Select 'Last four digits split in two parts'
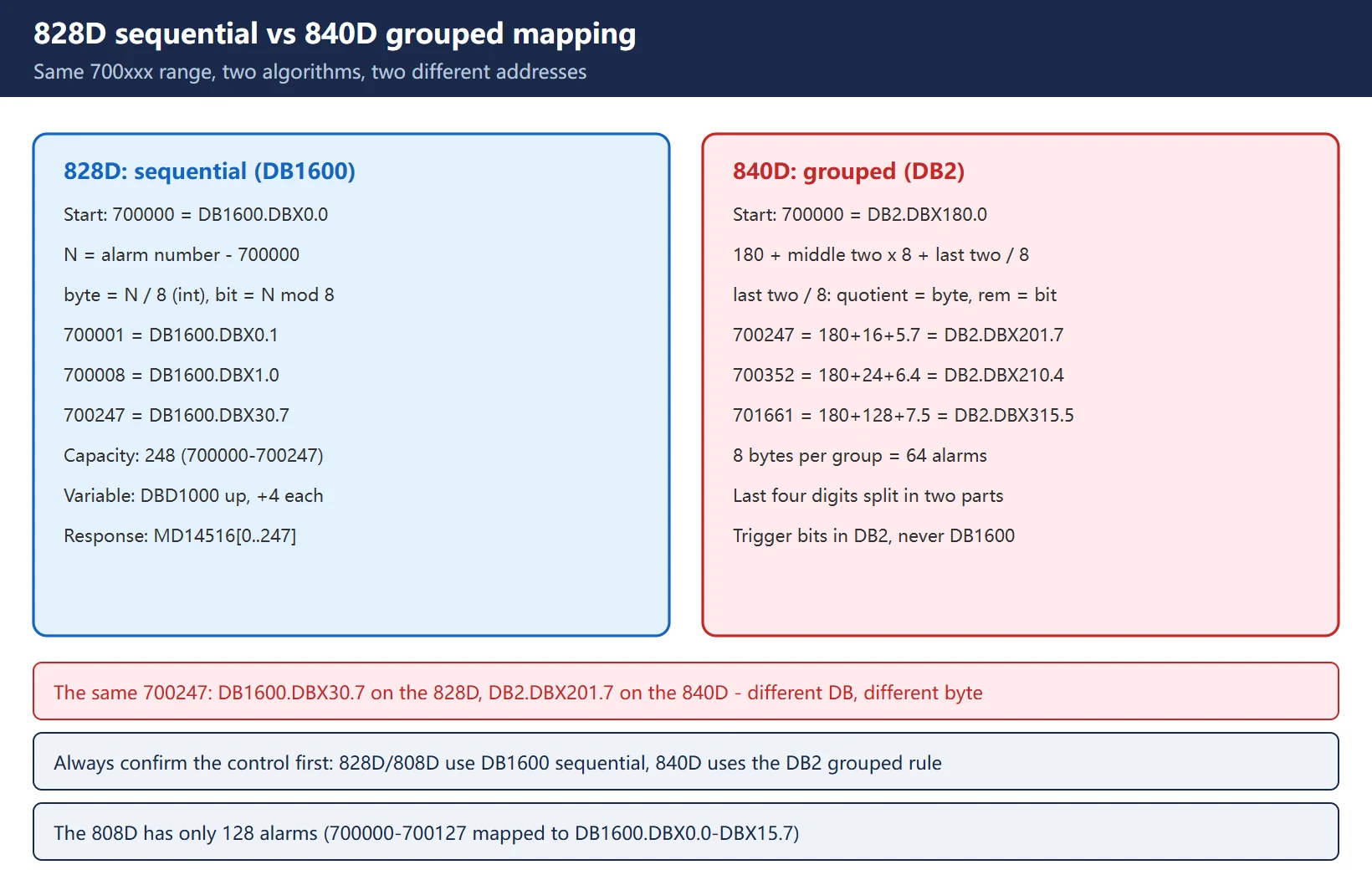Screen dimensions: 1372x870 [x=868, y=495]
